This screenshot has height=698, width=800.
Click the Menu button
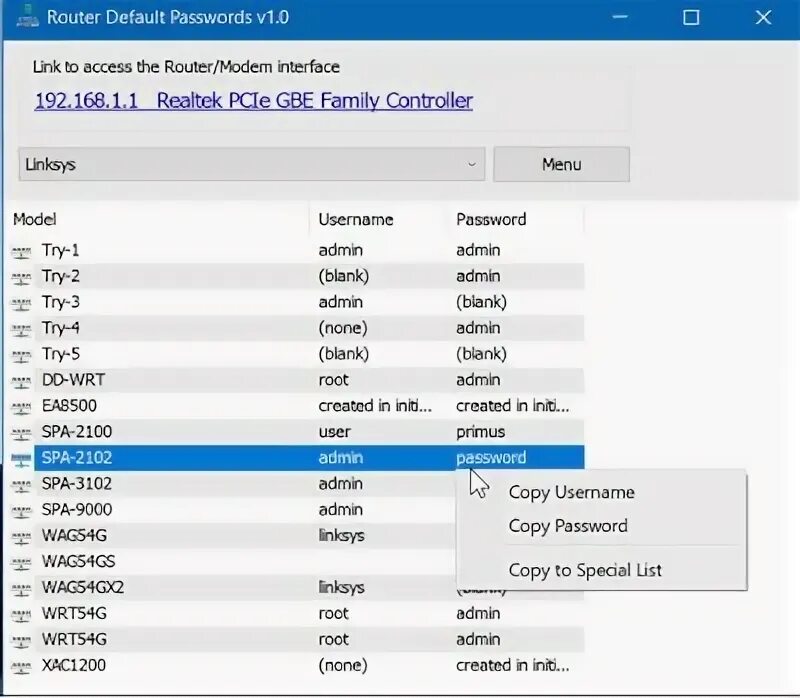(561, 164)
